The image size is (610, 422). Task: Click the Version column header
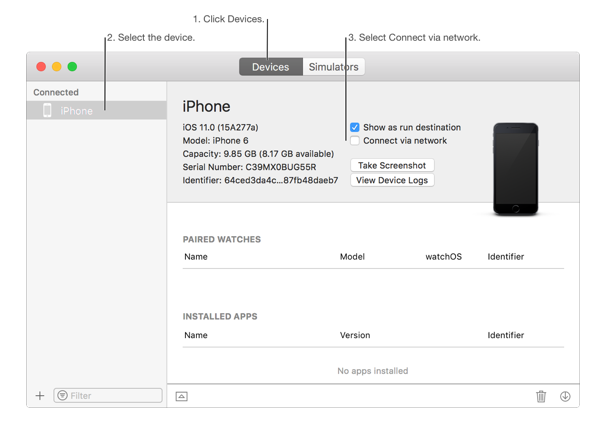[355, 335]
